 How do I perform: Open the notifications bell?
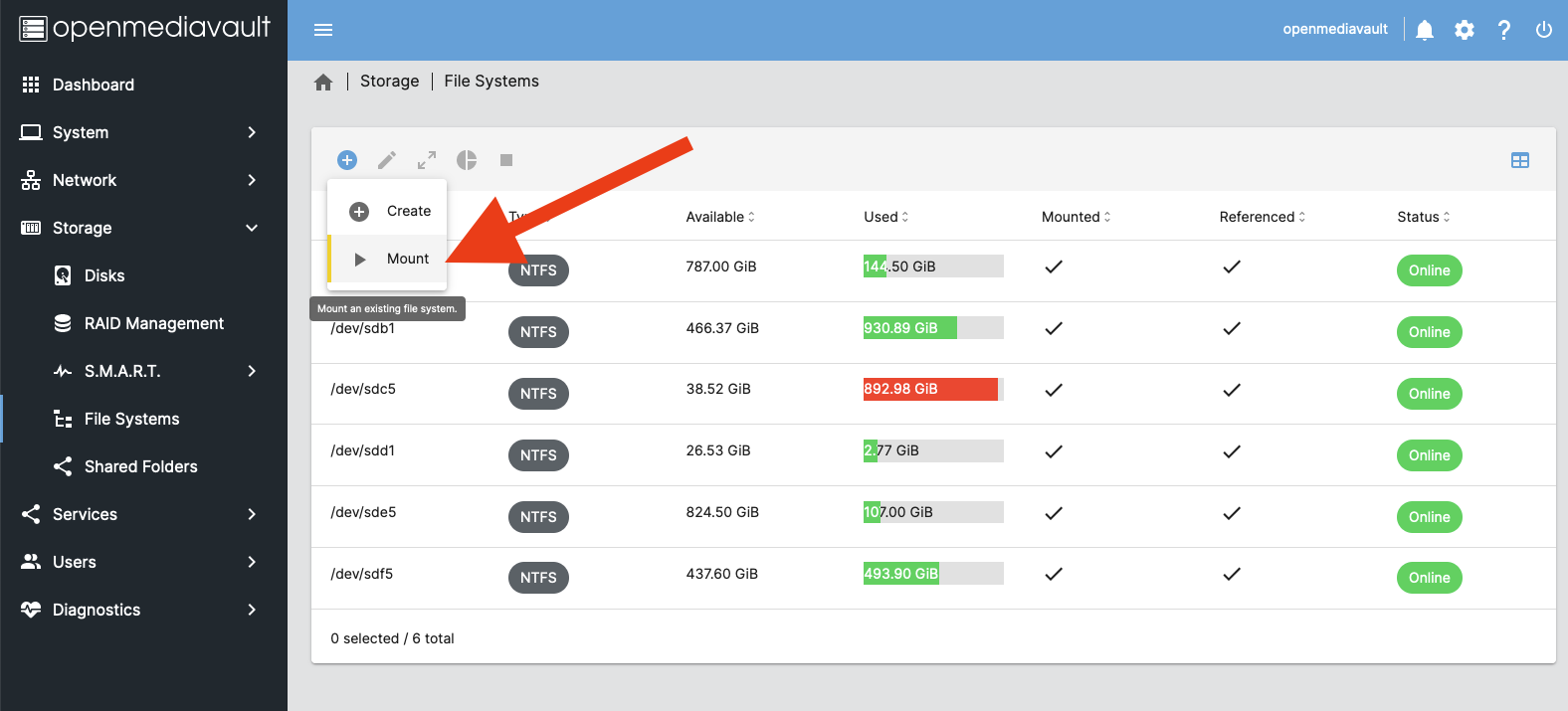(1425, 30)
